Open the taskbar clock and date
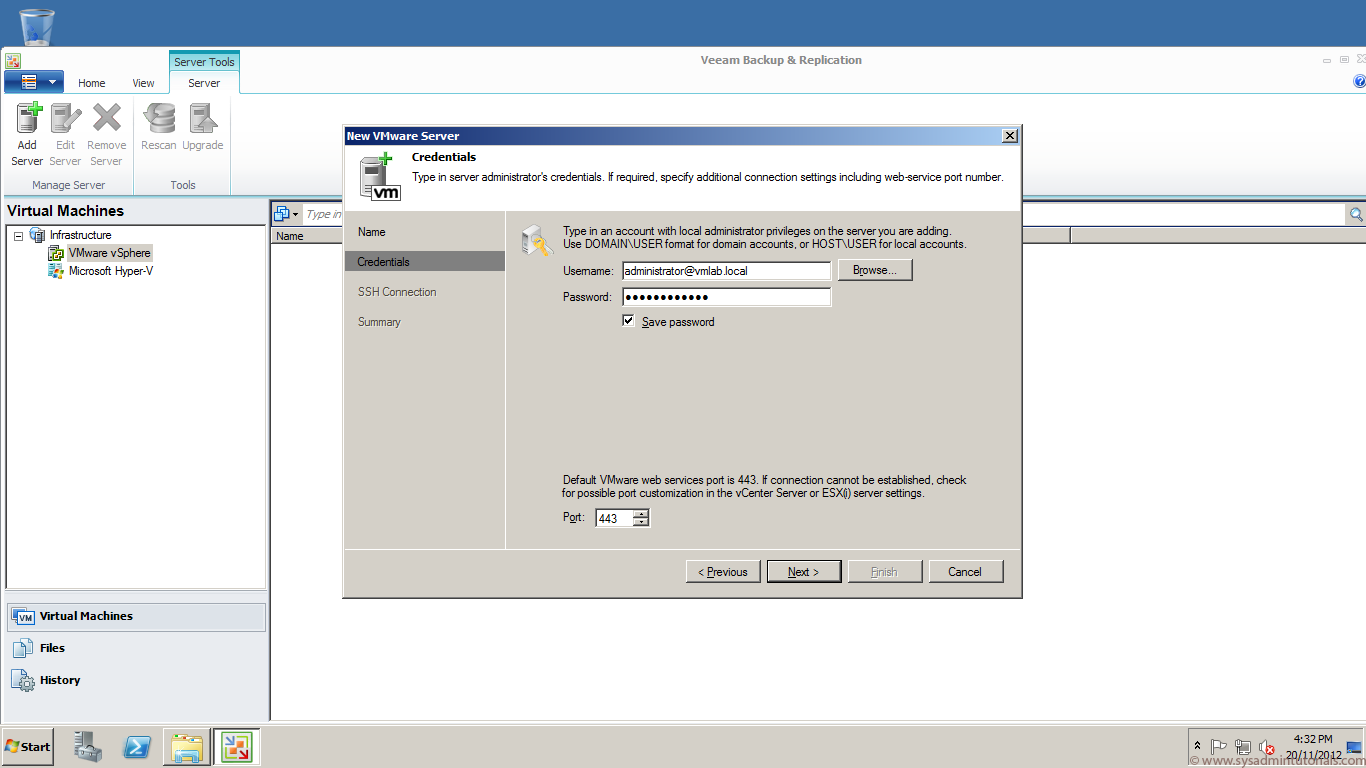Screen dimensions: 1366x768 (x=1313, y=747)
